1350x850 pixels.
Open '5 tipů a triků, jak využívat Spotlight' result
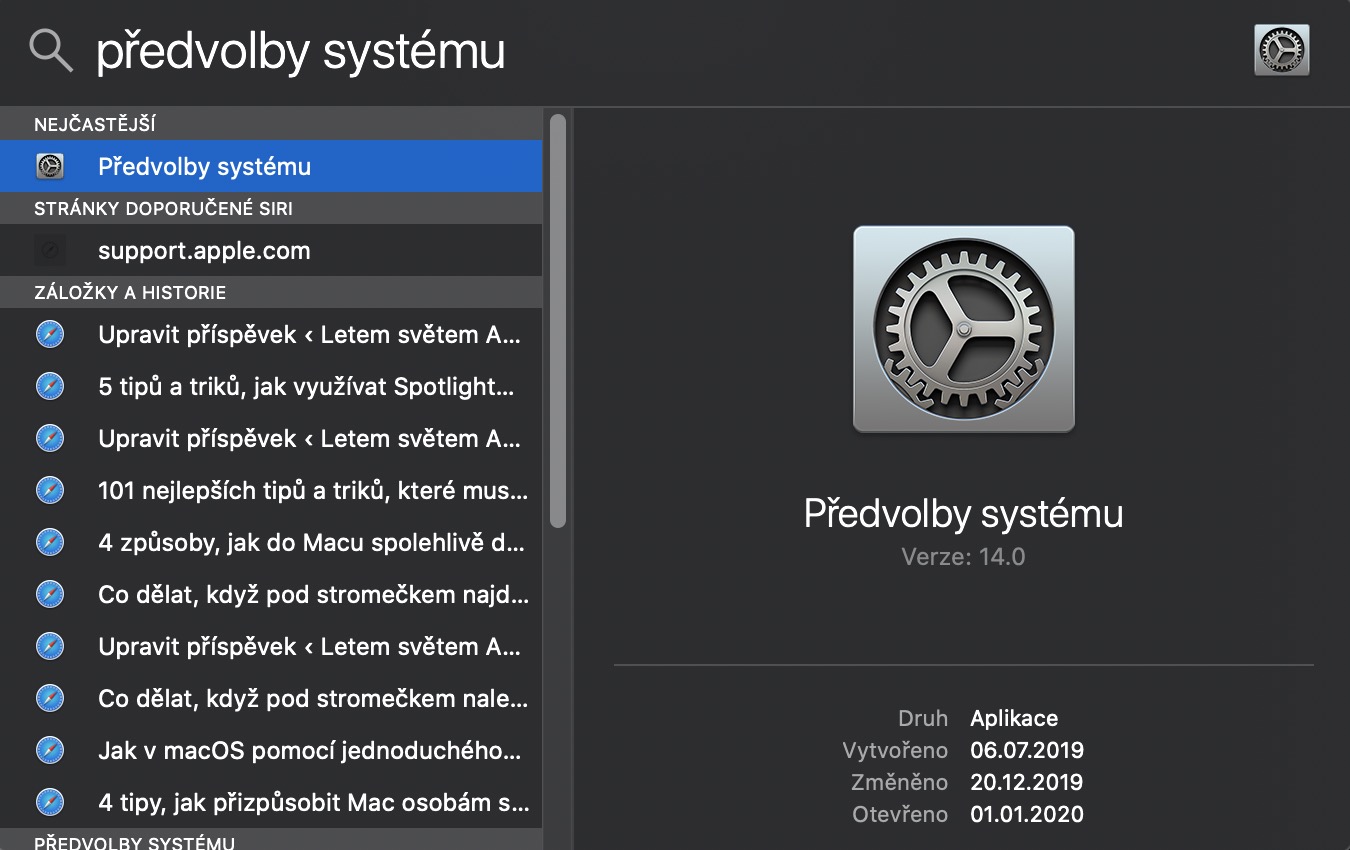coord(306,387)
